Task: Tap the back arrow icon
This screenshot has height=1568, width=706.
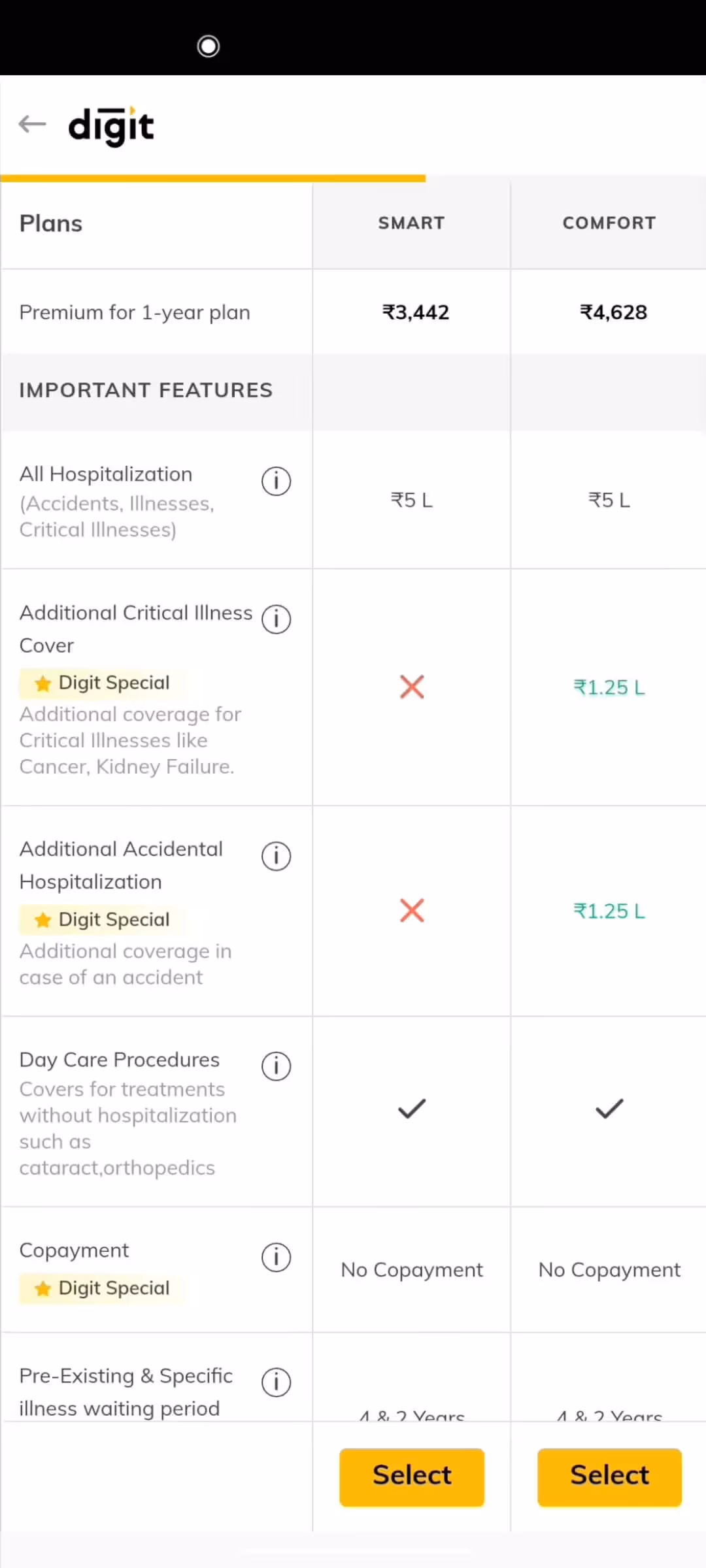Action: (32, 123)
